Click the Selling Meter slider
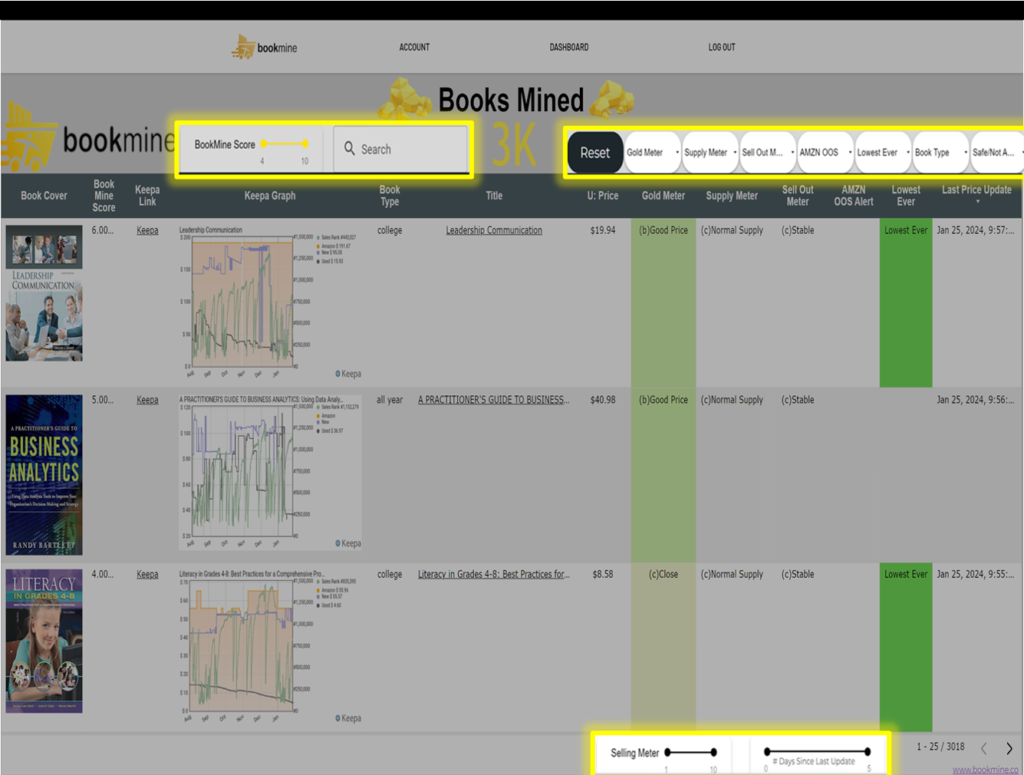The image size is (1024, 775). 690,752
